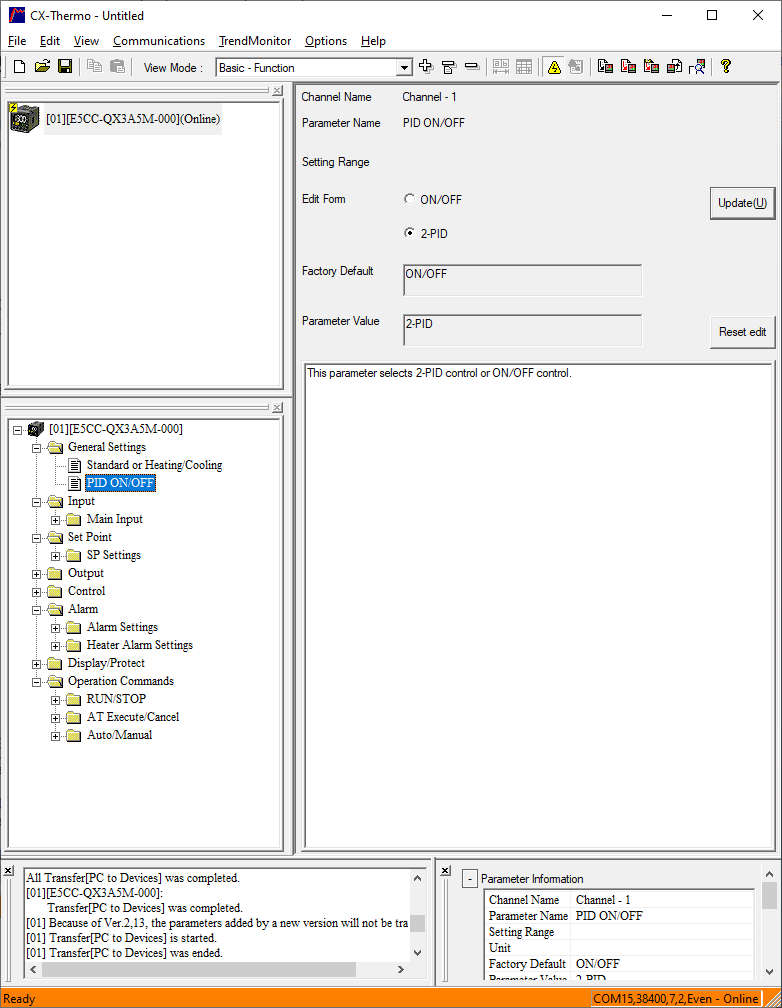This screenshot has width=782, height=1008.
Task: Click the RUN/STOP folder icon
Action: 74,699
